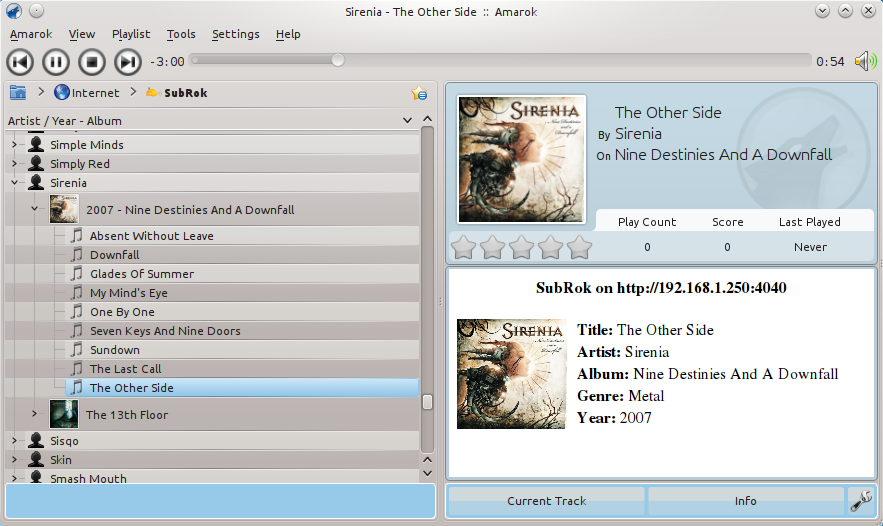Click the collection list scroll-down arrow at bottom

click(427, 474)
